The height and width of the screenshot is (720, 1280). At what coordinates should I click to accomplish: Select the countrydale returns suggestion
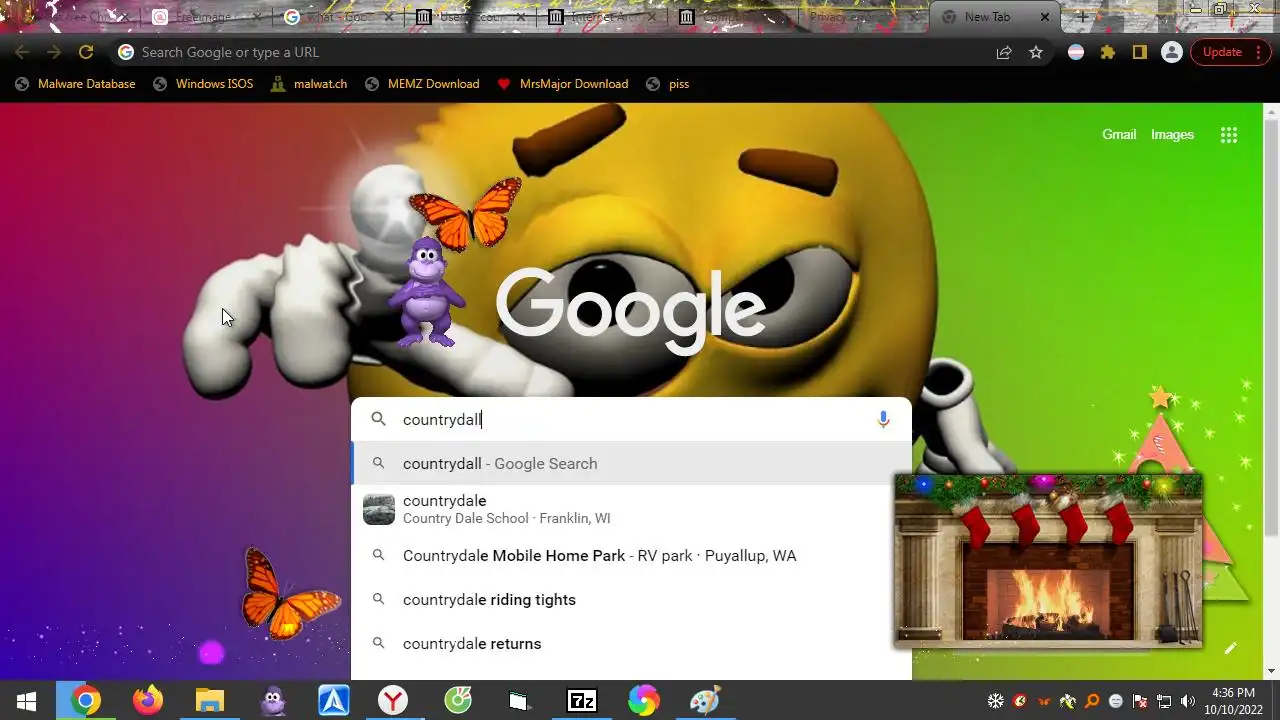coord(631,644)
